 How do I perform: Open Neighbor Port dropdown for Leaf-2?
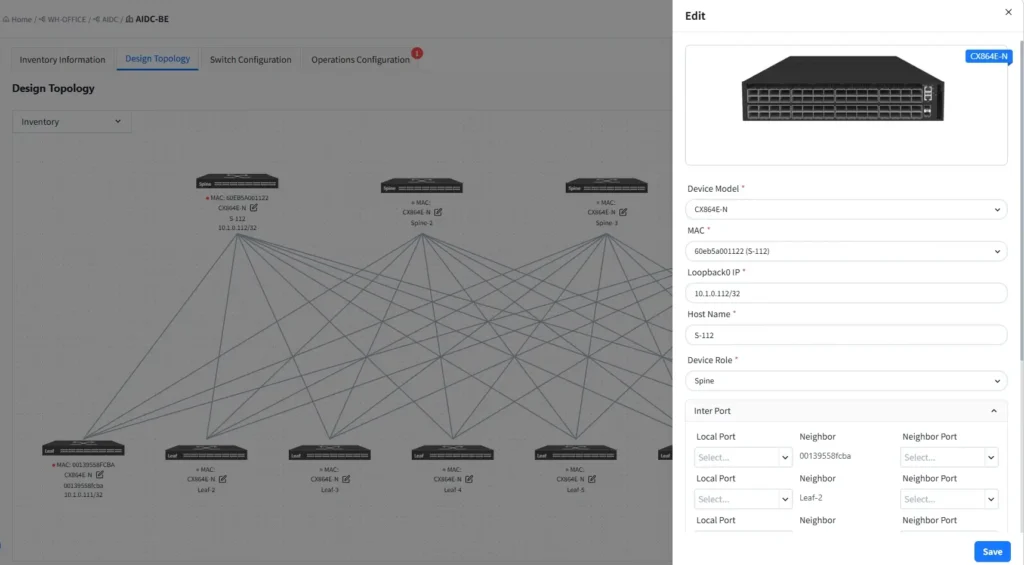(x=948, y=498)
